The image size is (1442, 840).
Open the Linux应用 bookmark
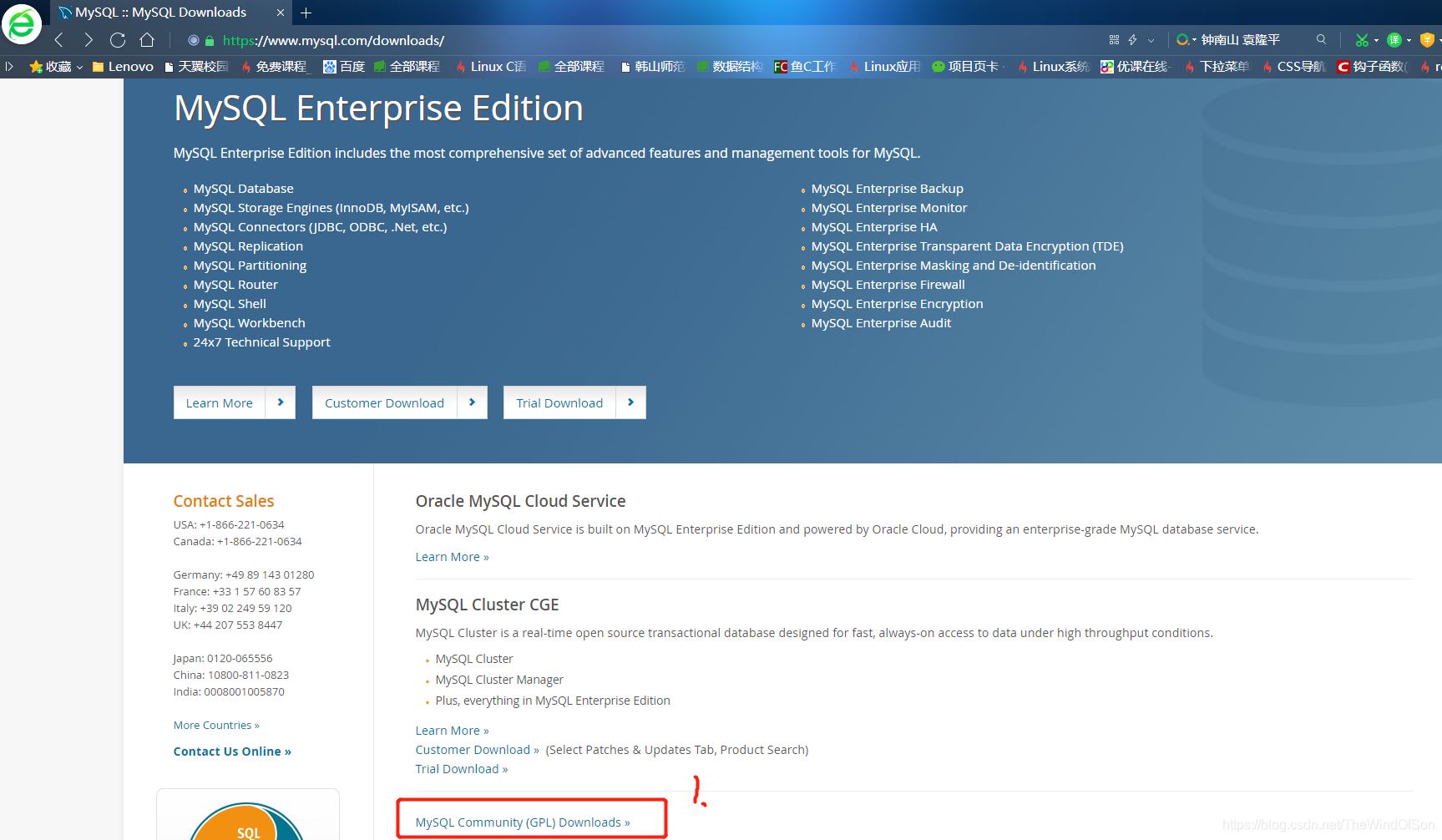pos(885,66)
